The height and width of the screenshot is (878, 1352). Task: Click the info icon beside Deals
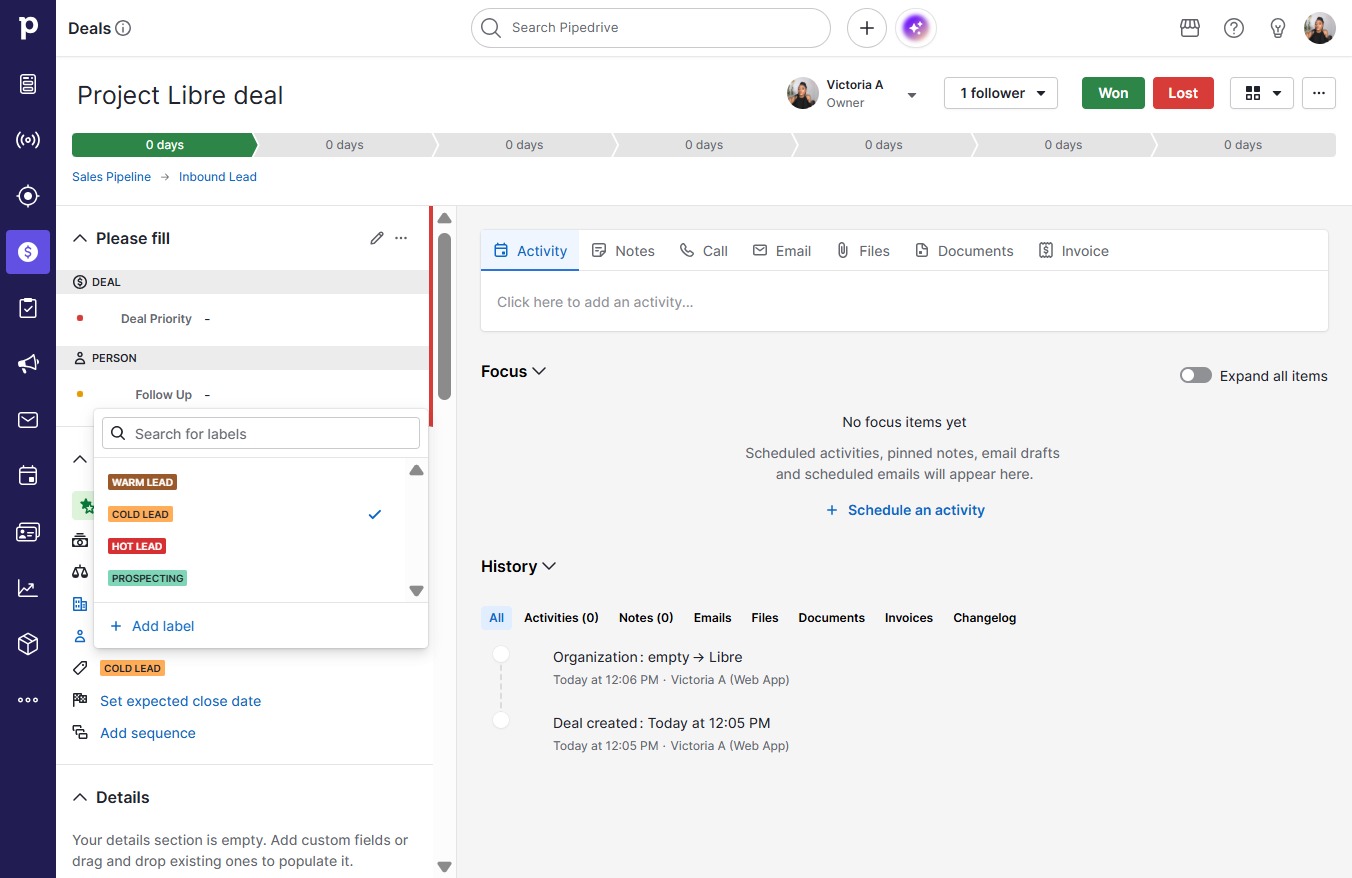point(124,28)
